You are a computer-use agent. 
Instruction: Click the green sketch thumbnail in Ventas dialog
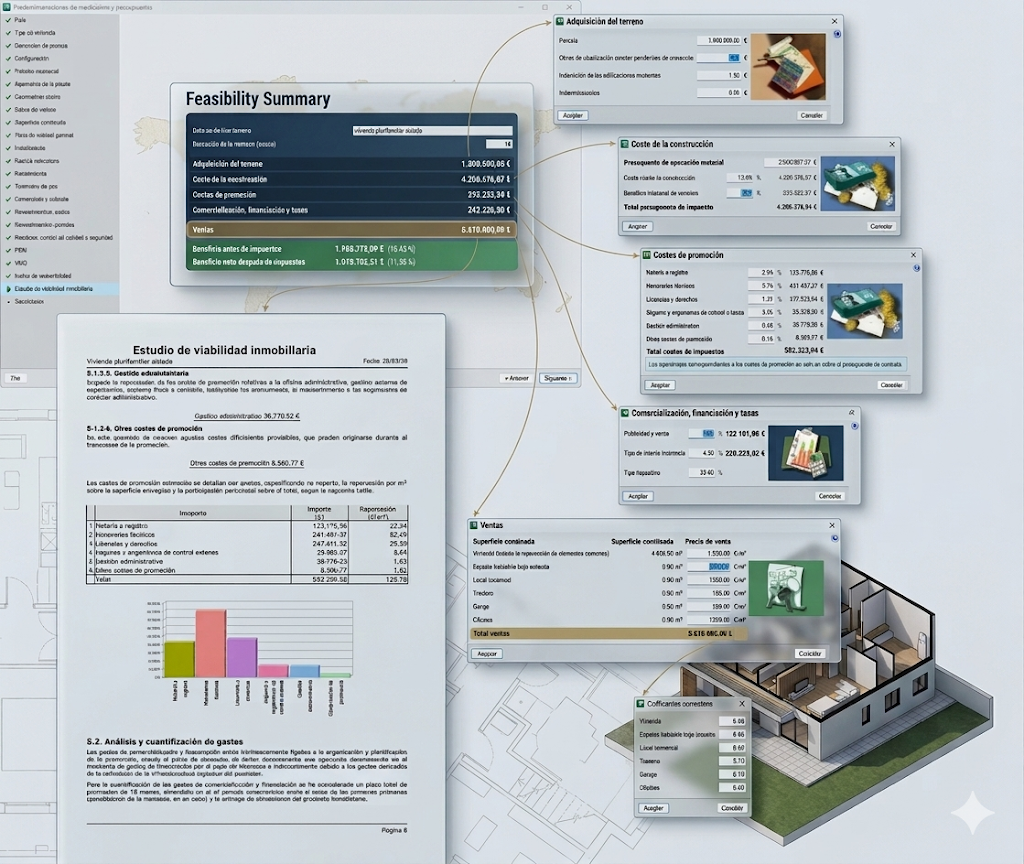point(786,588)
